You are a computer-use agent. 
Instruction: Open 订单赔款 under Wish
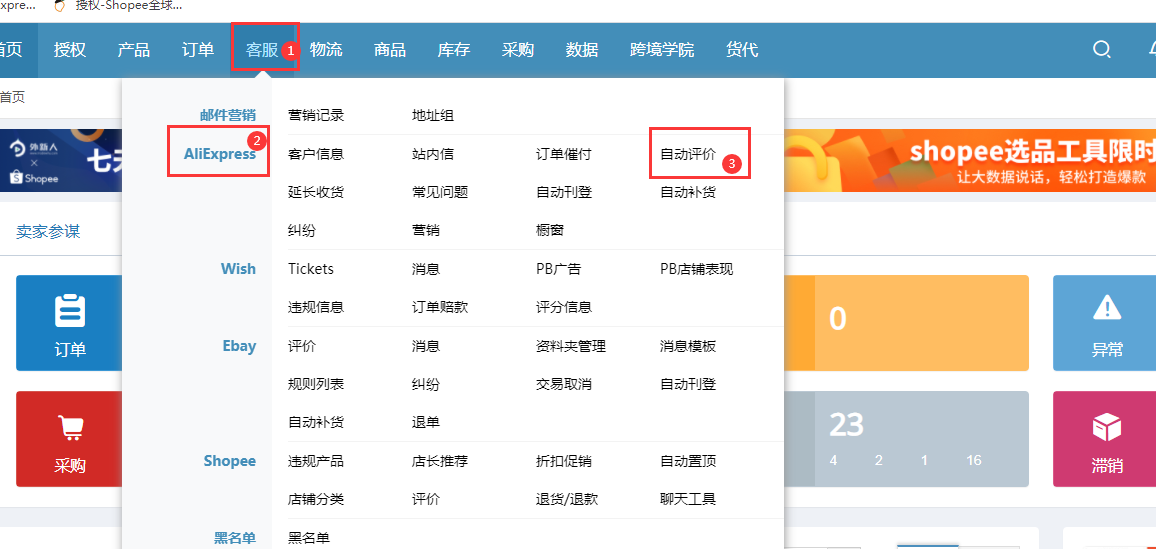[x=440, y=307]
